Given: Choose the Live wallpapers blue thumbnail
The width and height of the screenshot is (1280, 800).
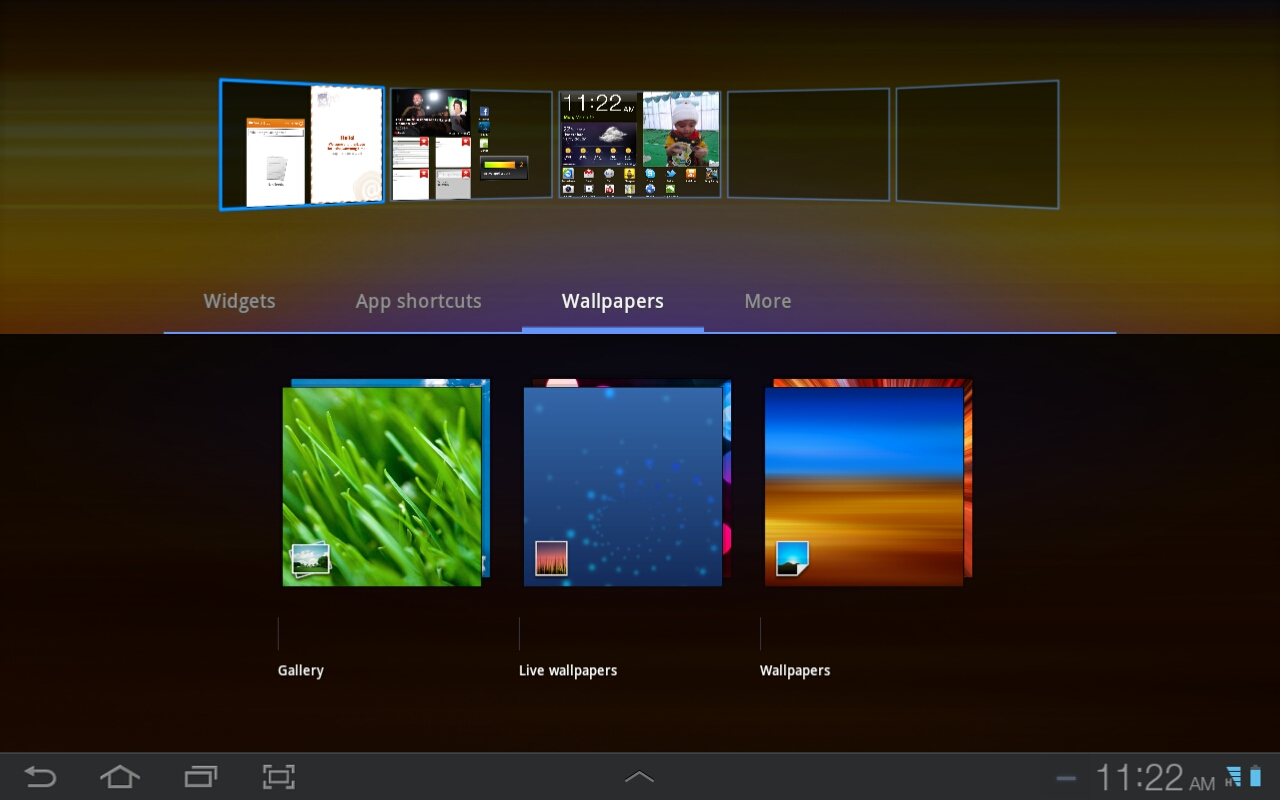Looking at the screenshot, I should tap(623, 485).
